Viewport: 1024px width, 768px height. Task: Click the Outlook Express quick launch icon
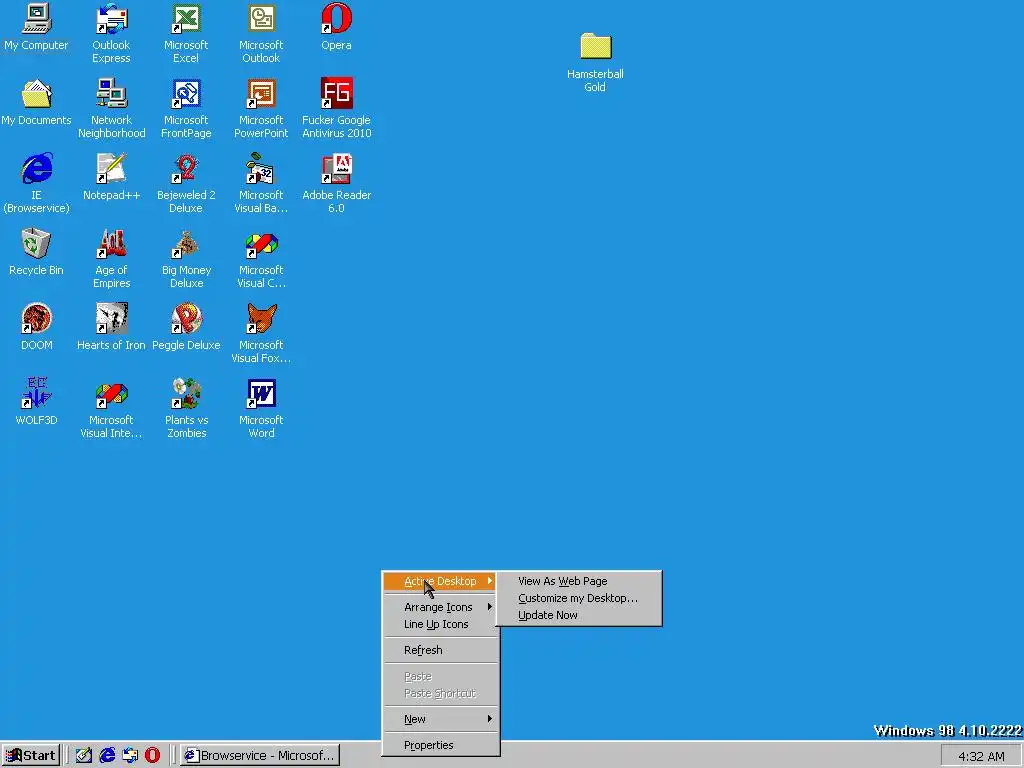coord(130,756)
